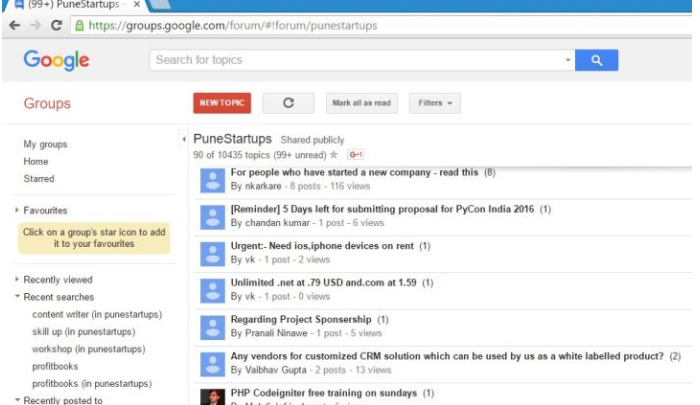Expand the Recently viewed section
The width and height of the screenshot is (700, 405).
click(17, 279)
